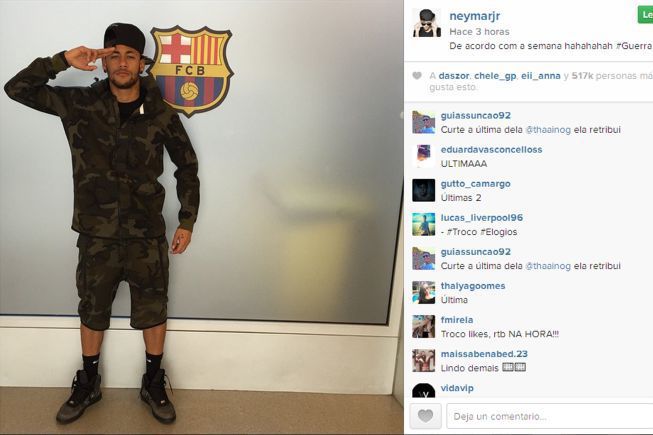Open maissabenabed.23 username link

(484, 354)
